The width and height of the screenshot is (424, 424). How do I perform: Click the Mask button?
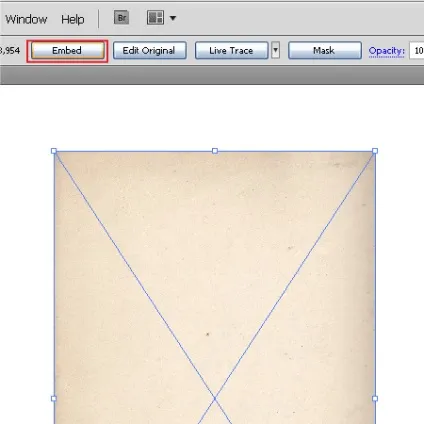[325, 51]
